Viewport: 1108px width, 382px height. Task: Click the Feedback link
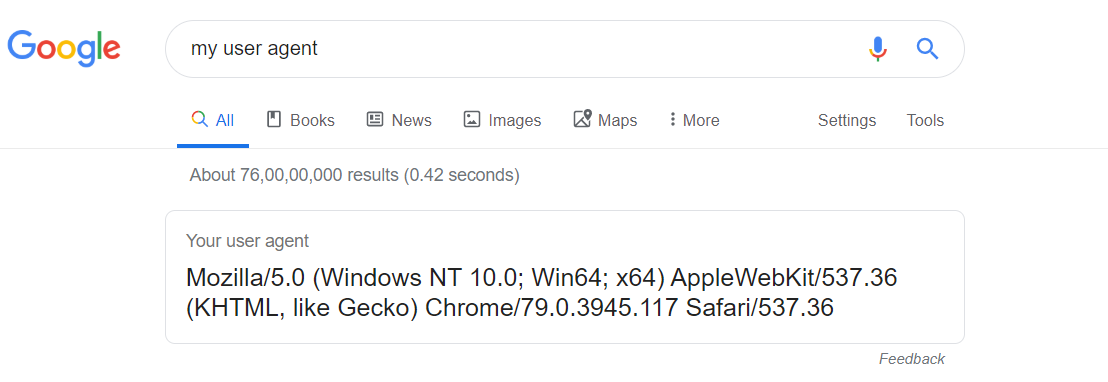[x=912, y=359]
